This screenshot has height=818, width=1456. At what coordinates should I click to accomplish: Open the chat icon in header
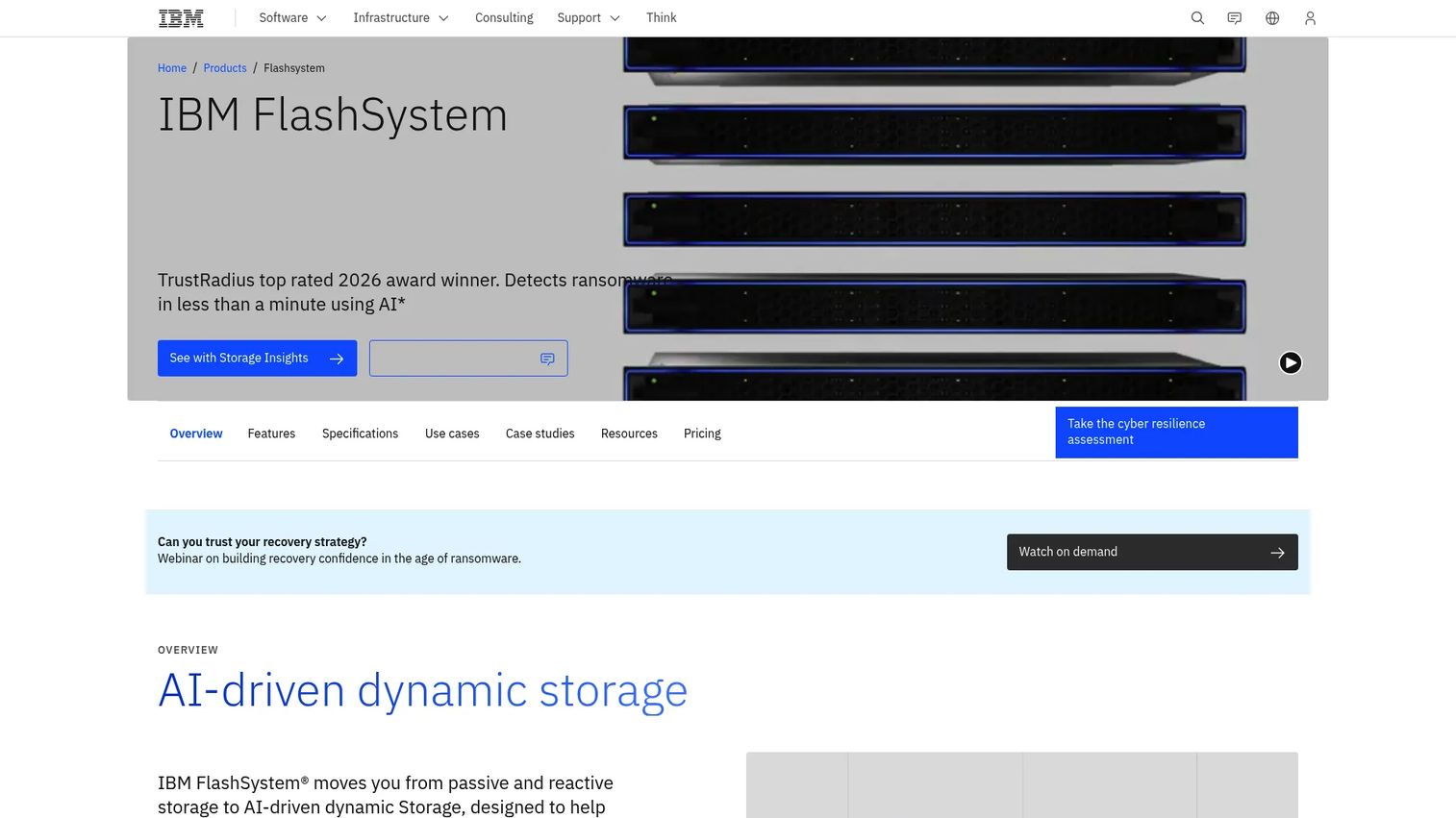pyautogui.click(x=1235, y=18)
